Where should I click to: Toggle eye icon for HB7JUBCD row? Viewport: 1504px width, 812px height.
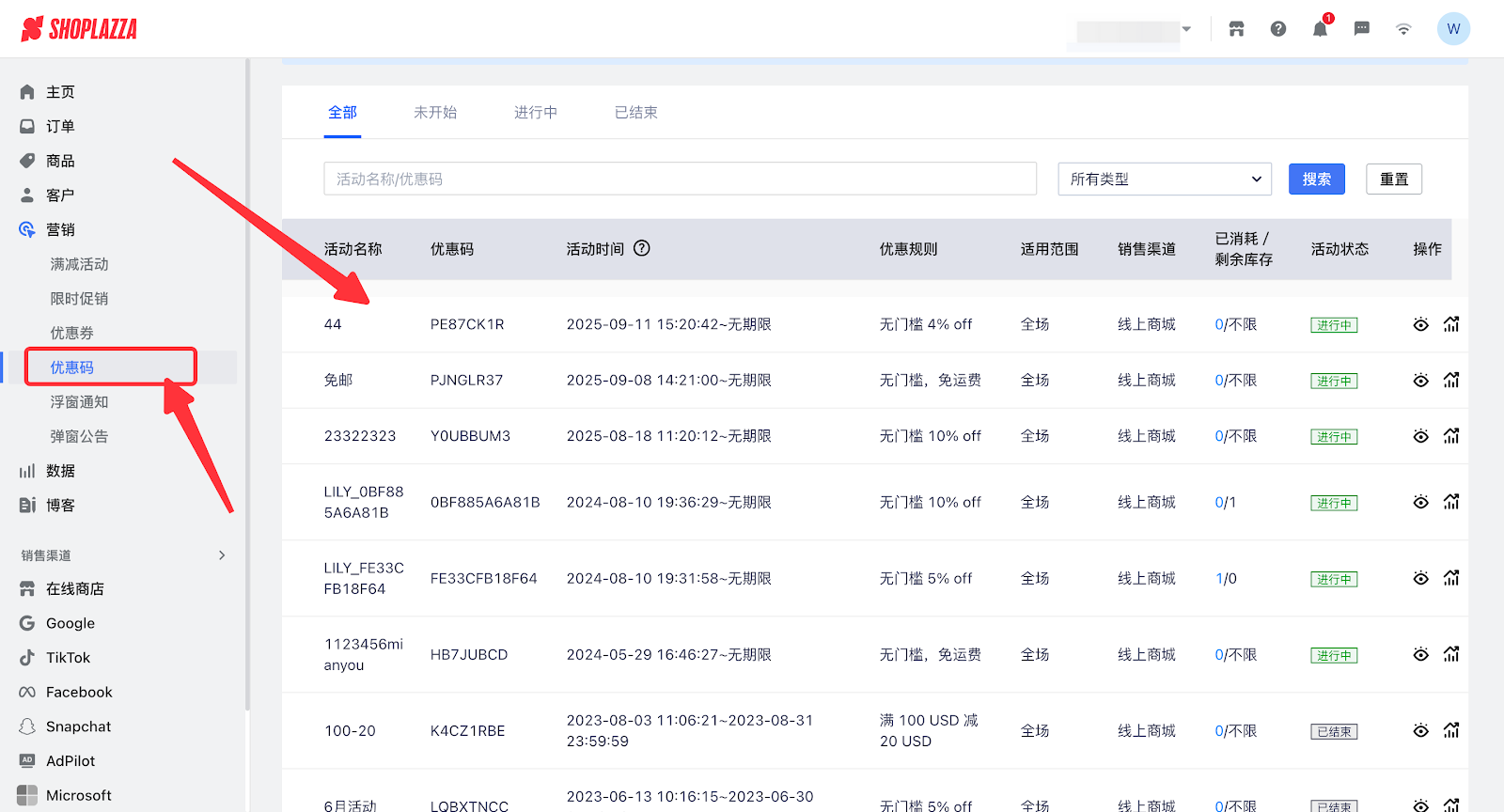[1420, 654]
